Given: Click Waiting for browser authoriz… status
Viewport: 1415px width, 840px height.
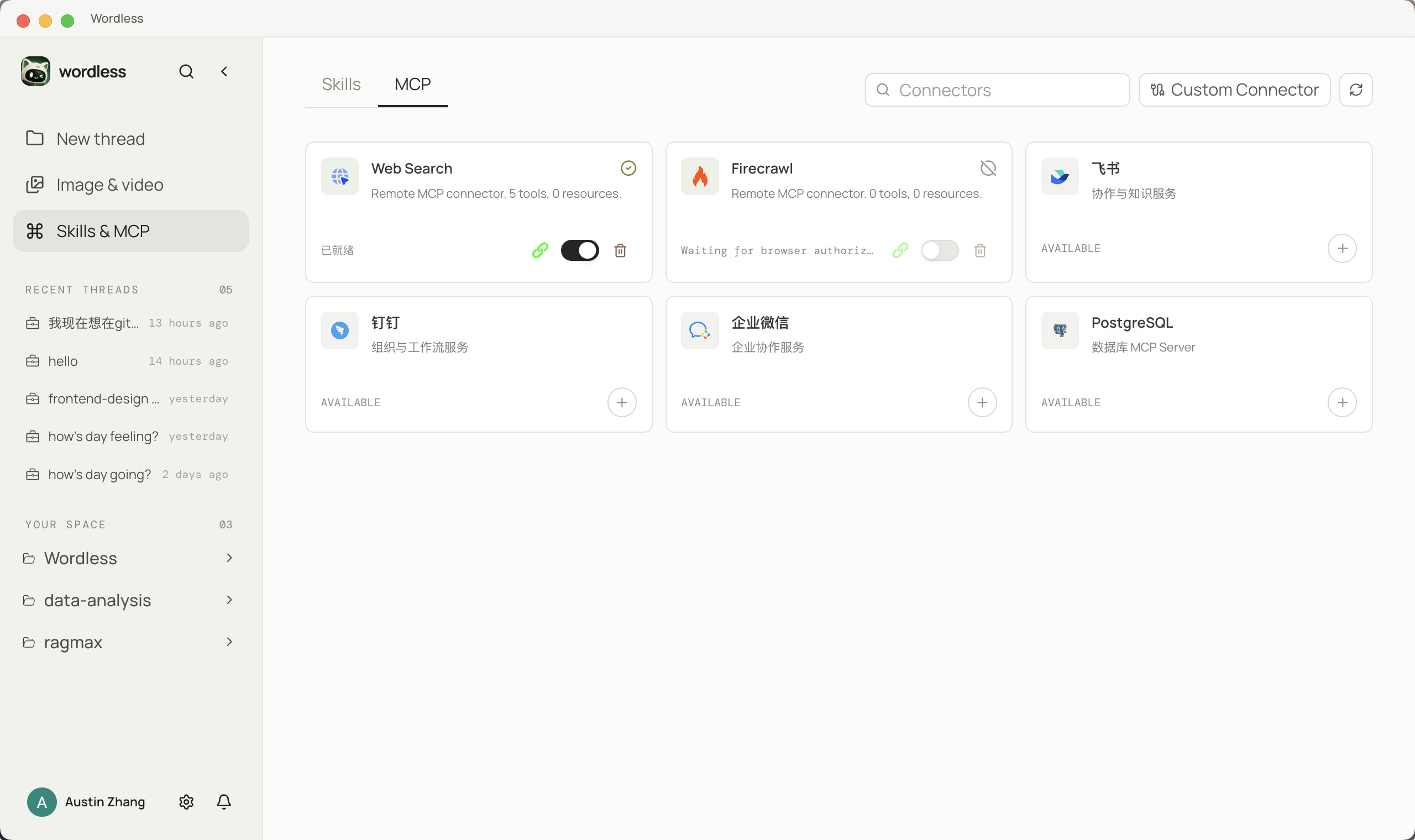Looking at the screenshot, I should (x=777, y=250).
